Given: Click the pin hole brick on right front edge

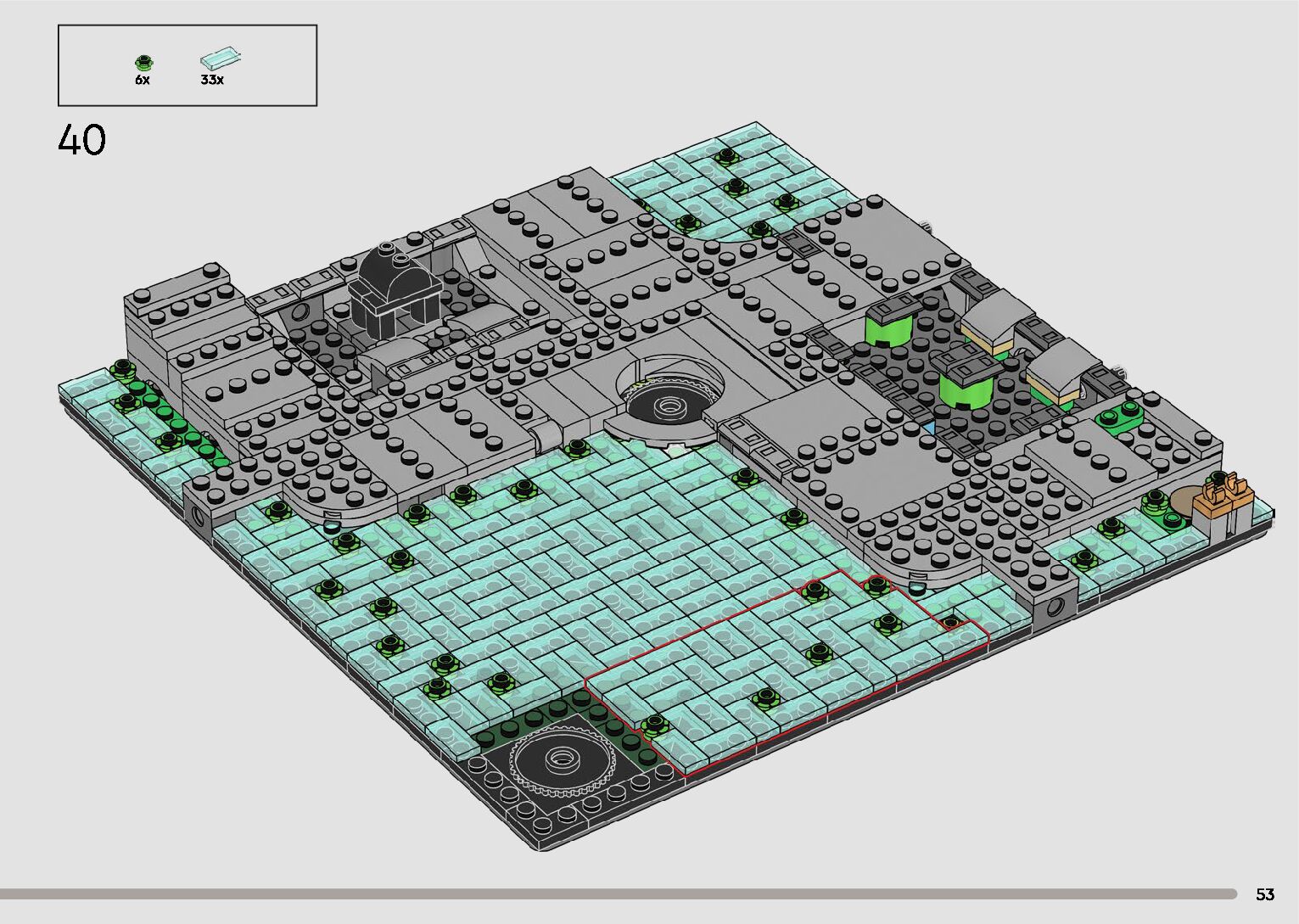Looking at the screenshot, I should (1055, 606).
